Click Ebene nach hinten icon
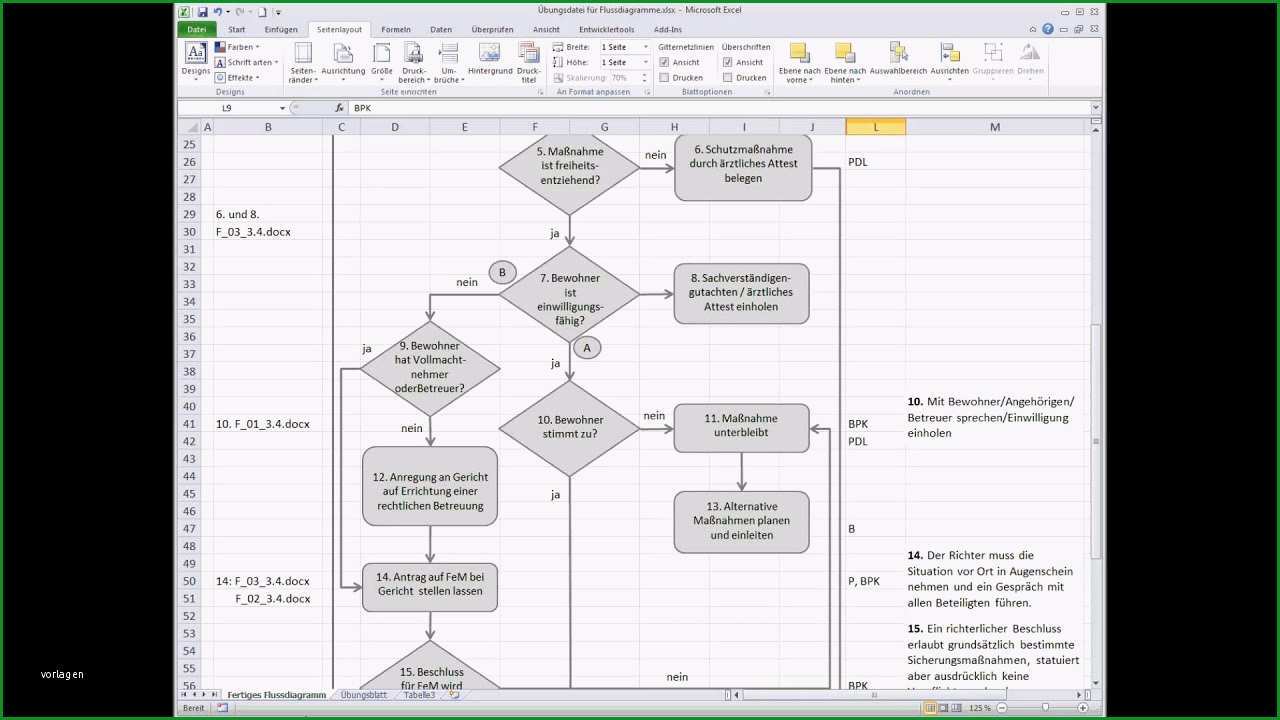The image size is (1280, 720). 845,63
